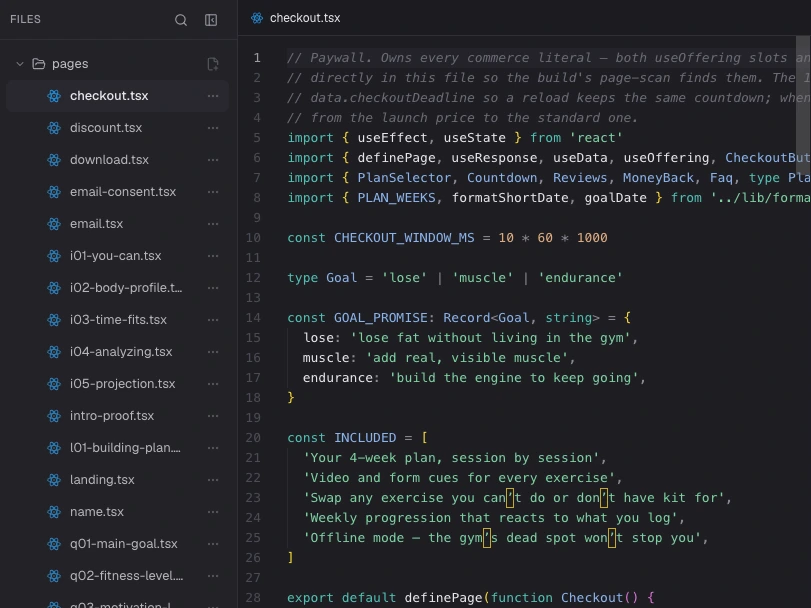Image resolution: width=811 pixels, height=608 pixels.
Task: Open more options for i05-projection.tsx
Action: (x=213, y=384)
